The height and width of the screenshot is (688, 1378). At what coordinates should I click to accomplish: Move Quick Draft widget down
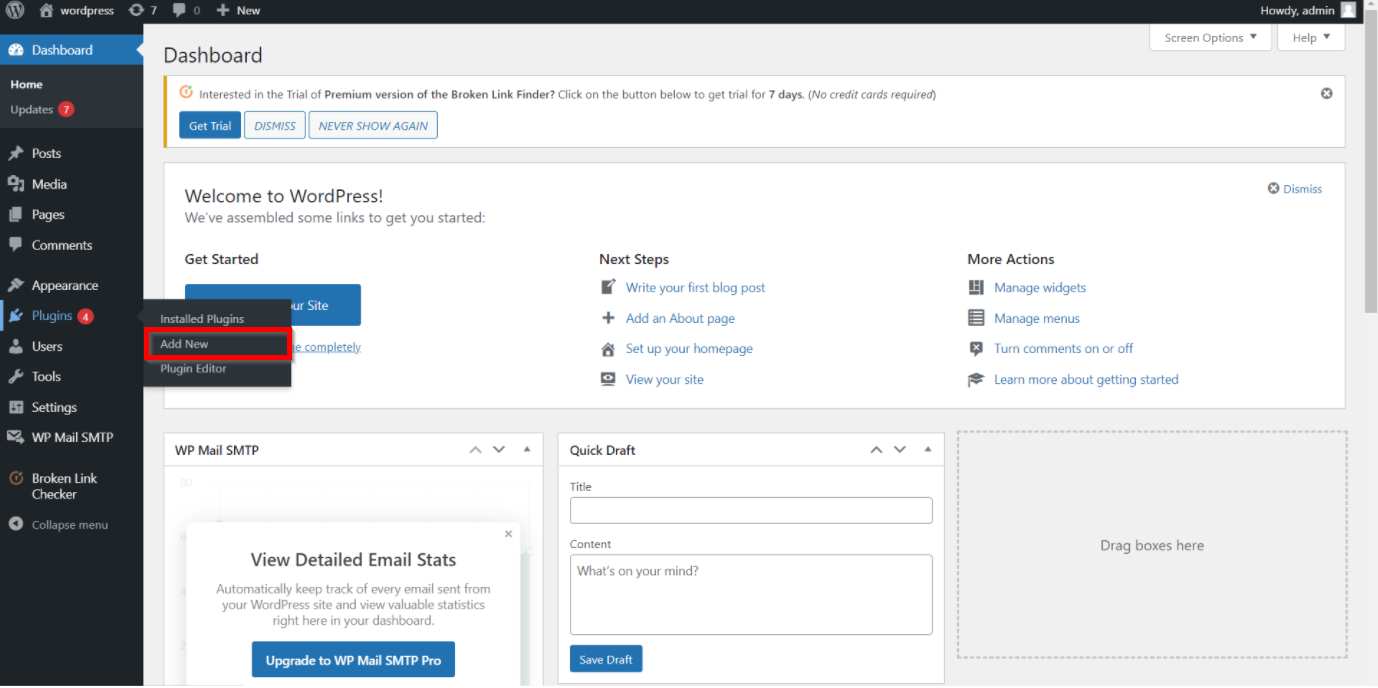point(900,450)
